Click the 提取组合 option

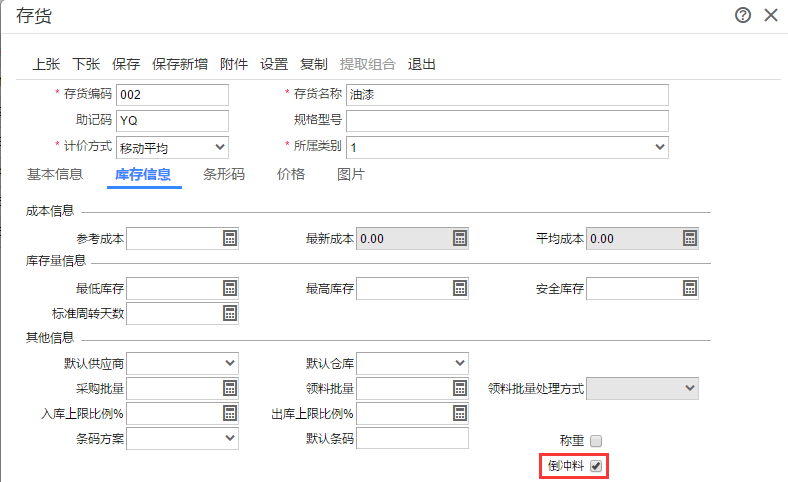pos(368,64)
